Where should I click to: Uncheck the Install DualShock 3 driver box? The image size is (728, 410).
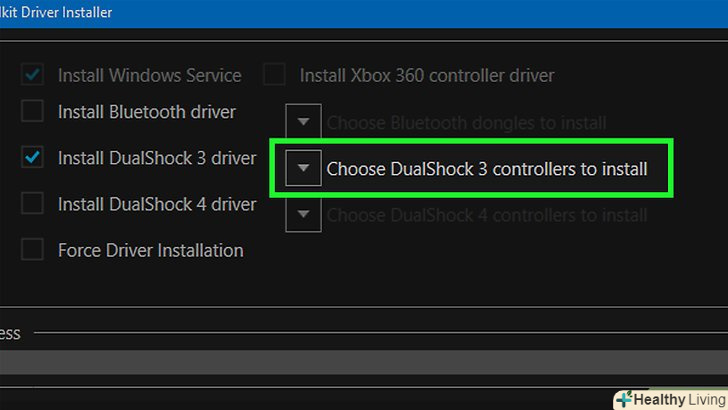tap(33, 157)
